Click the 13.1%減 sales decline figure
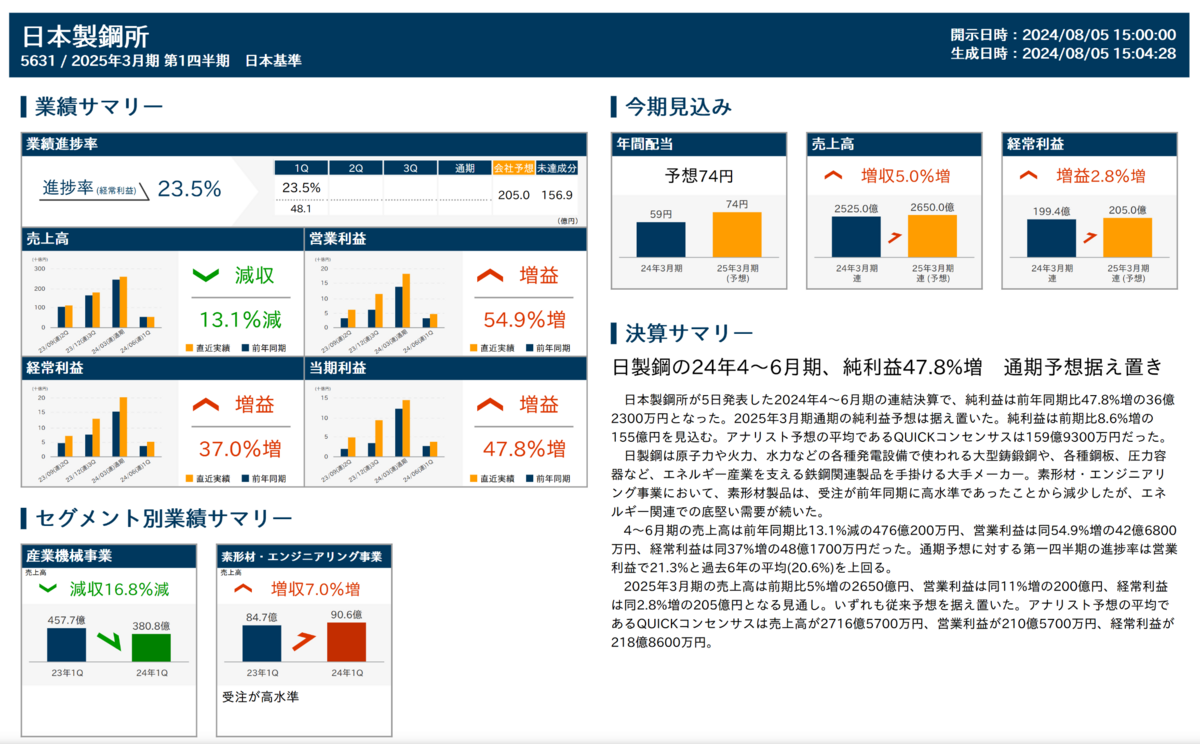 coord(239,319)
